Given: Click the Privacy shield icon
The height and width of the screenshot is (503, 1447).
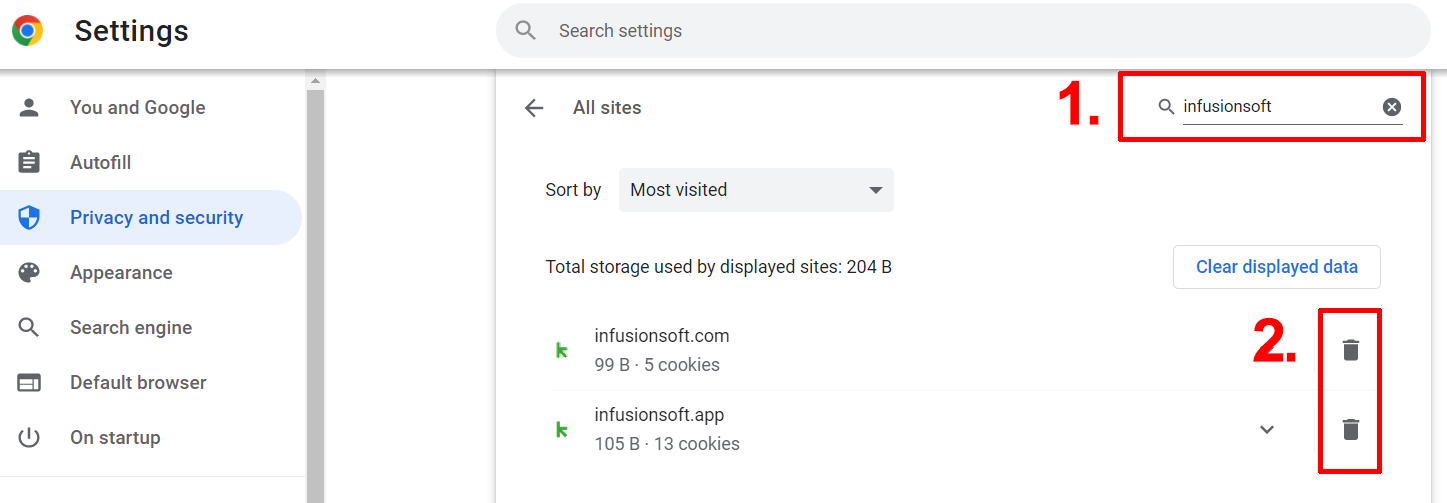Looking at the screenshot, I should click(29, 218).
